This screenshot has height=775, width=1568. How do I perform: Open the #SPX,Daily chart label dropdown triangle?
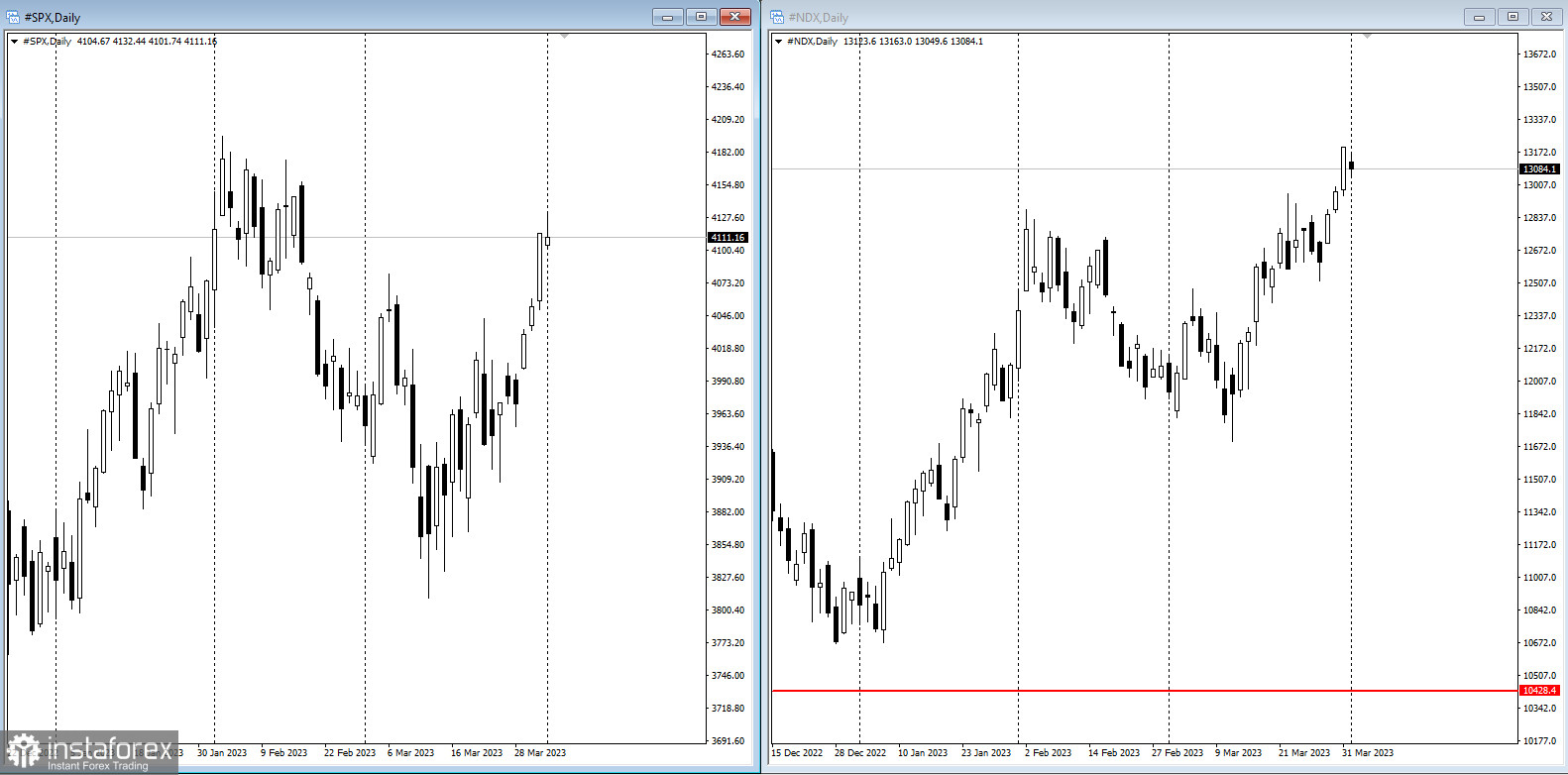[14, 42]
